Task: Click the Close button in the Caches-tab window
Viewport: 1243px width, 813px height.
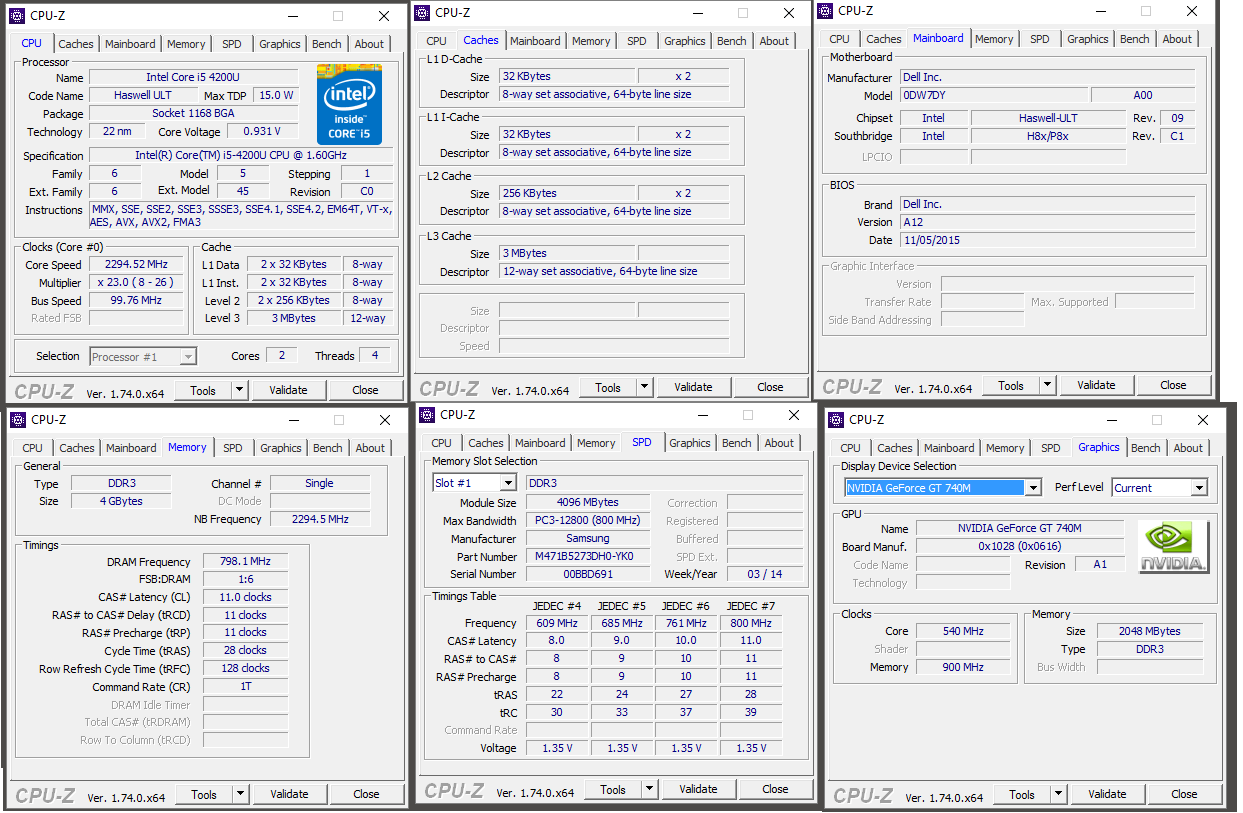Action: 770,387
